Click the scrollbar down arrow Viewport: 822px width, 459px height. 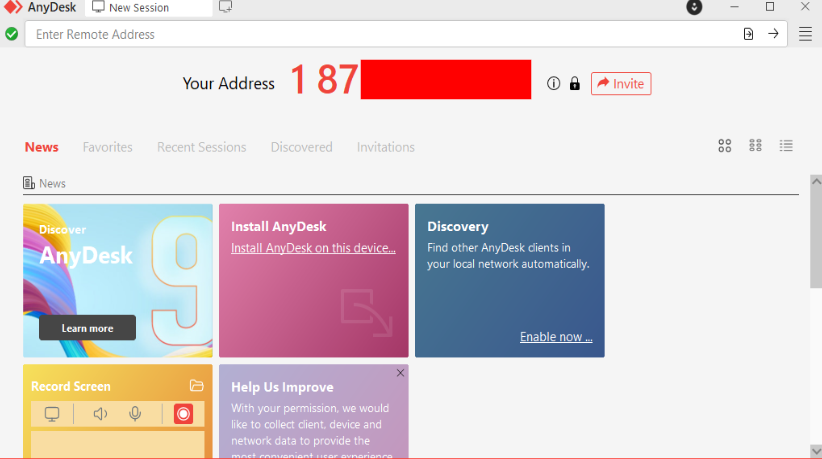pos(816,451)
